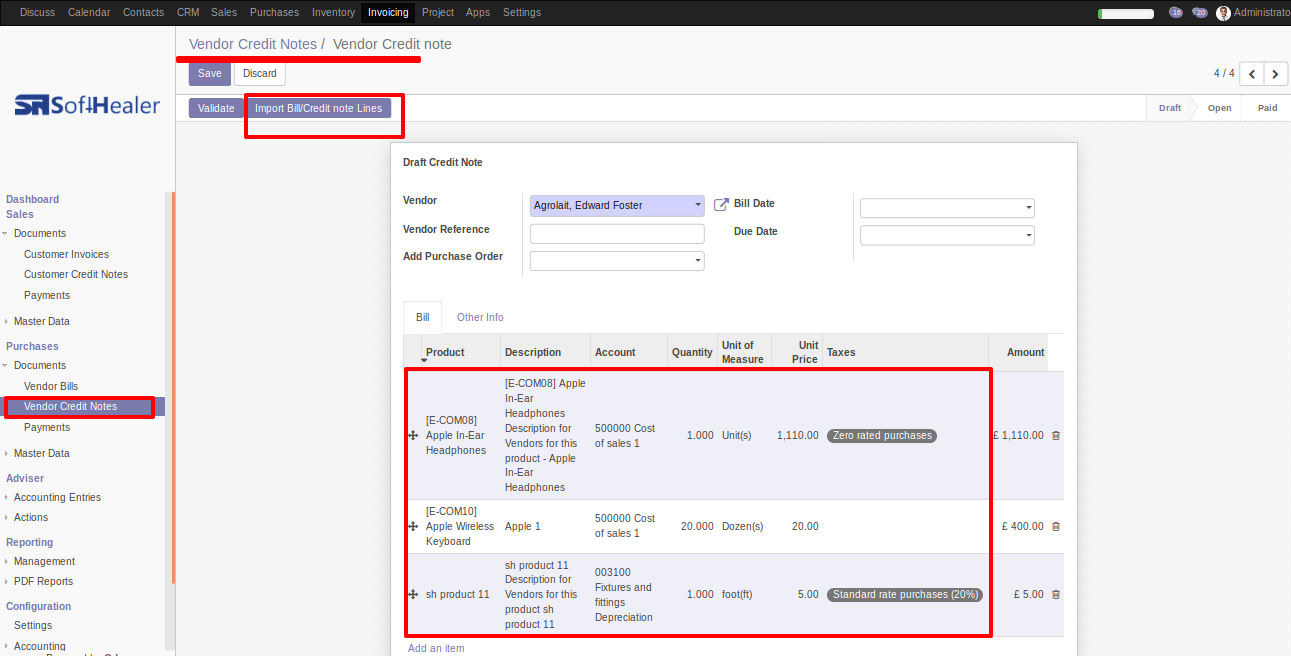Click the Administrator avatar picture
Image resolution: width=1291 pixels, height=656 pixels.
click(x=1223, y=13)
